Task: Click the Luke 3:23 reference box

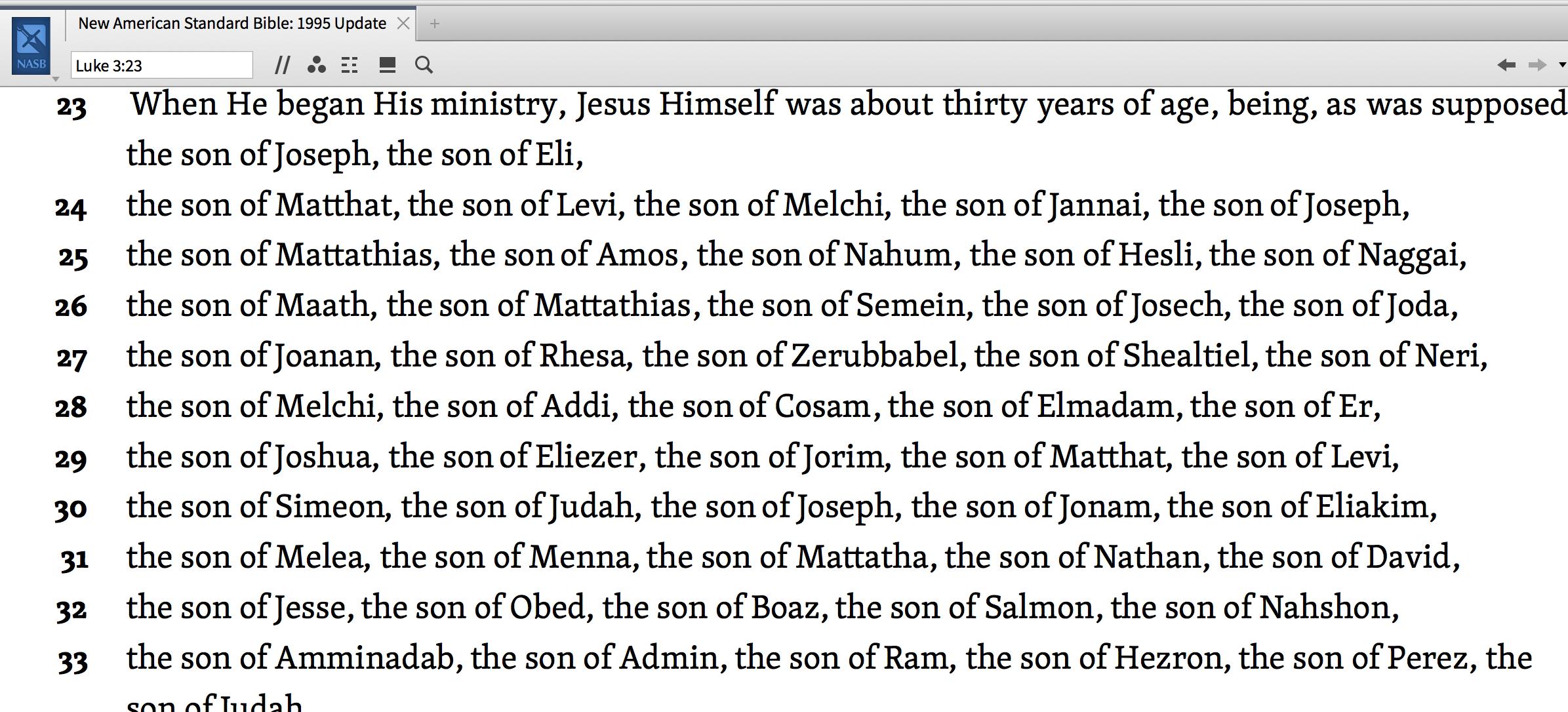Action: (161, 66)
